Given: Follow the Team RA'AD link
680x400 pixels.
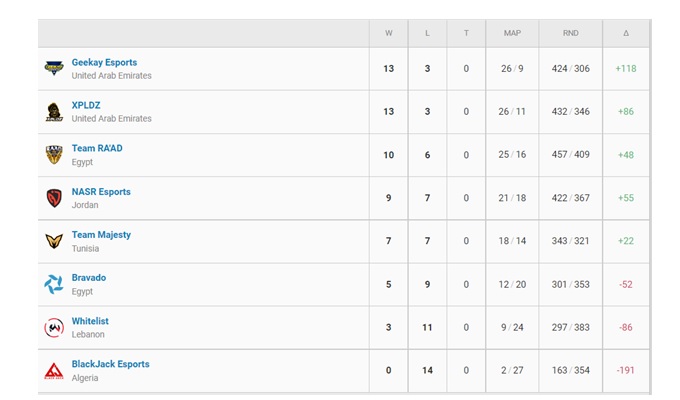Looking at the screenshot, I should (97, 148).
